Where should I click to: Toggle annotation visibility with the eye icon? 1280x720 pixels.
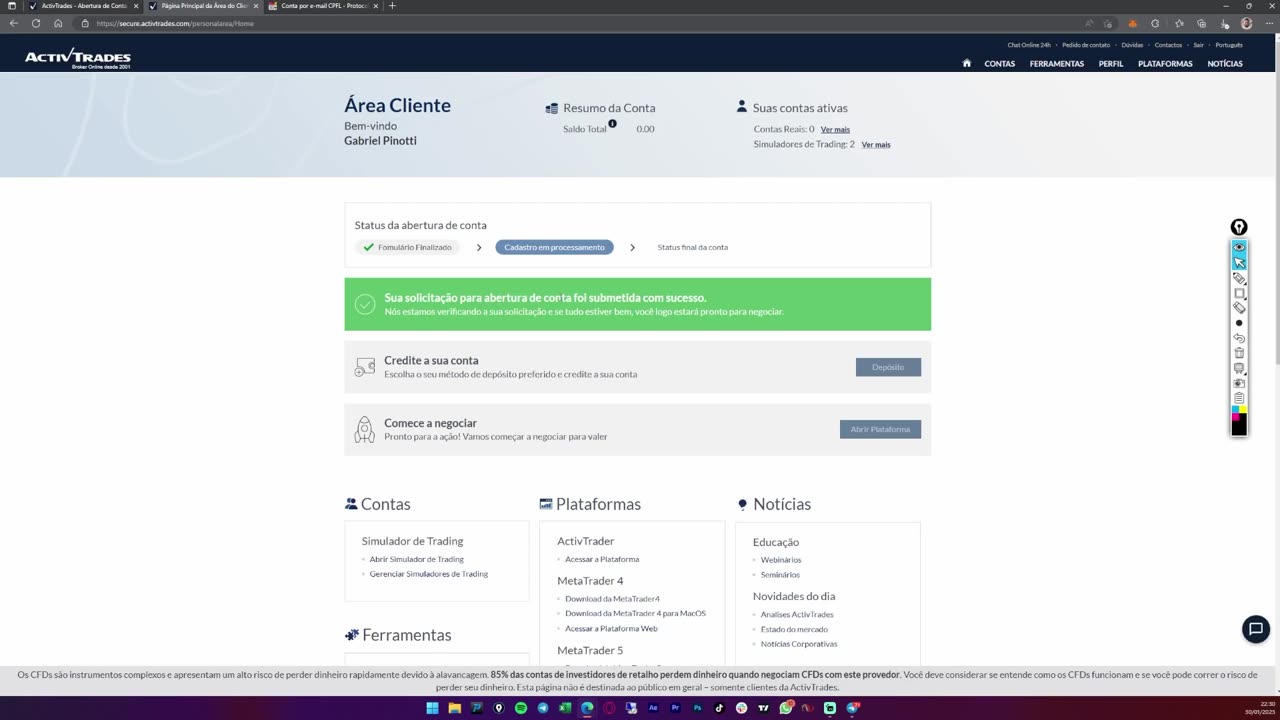click(1239, 247)
